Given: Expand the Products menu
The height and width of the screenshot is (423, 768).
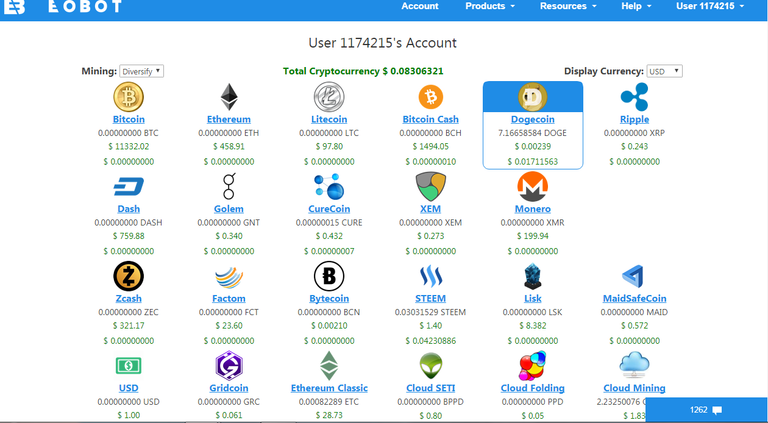Looking at the screenshot, I should (490, 6).
